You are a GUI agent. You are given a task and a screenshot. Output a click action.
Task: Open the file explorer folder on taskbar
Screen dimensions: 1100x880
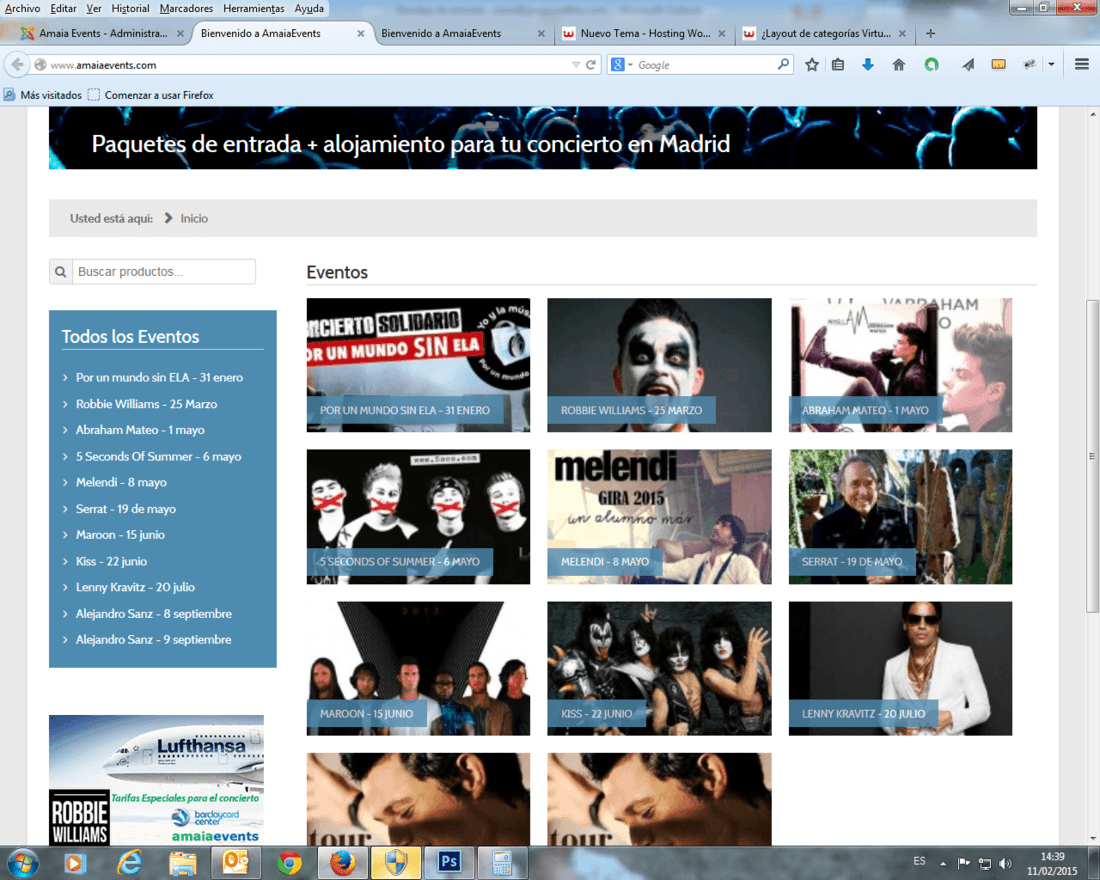(182, 862)
